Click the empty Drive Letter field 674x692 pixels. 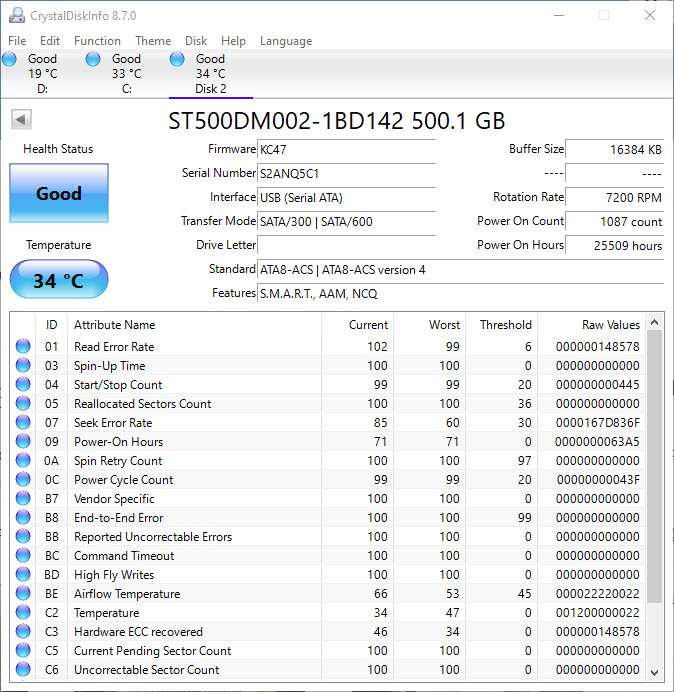click(x=346, y=245)
